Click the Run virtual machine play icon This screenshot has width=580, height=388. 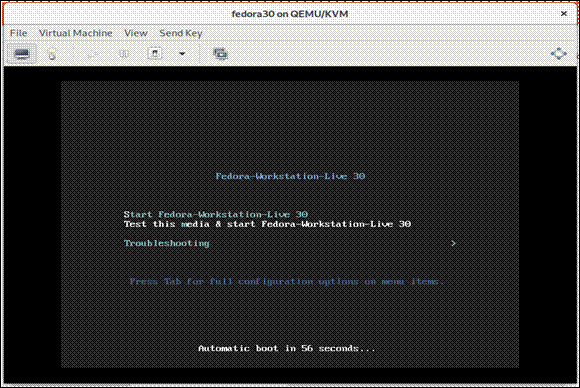(92, 54)
